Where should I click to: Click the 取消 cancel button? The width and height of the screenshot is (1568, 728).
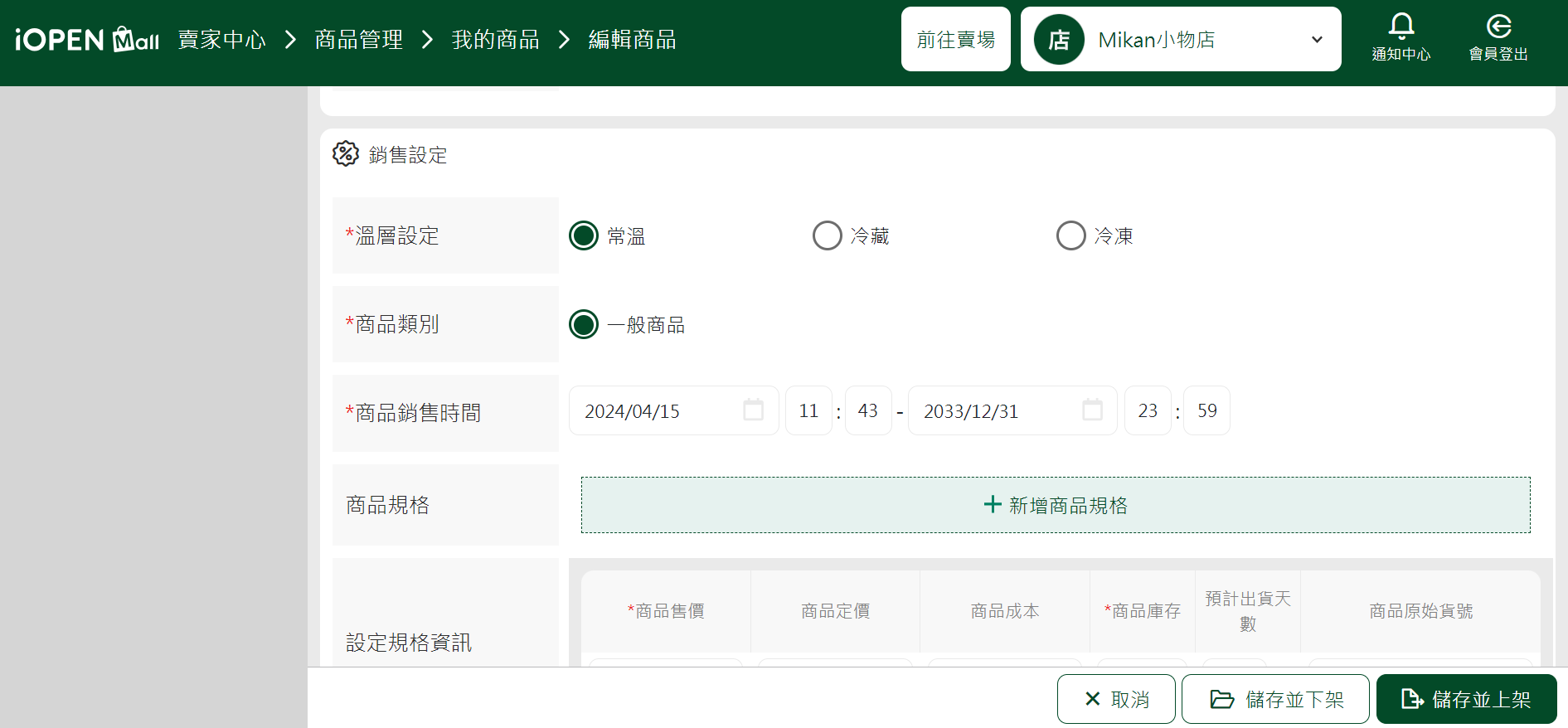(1116, 699)
